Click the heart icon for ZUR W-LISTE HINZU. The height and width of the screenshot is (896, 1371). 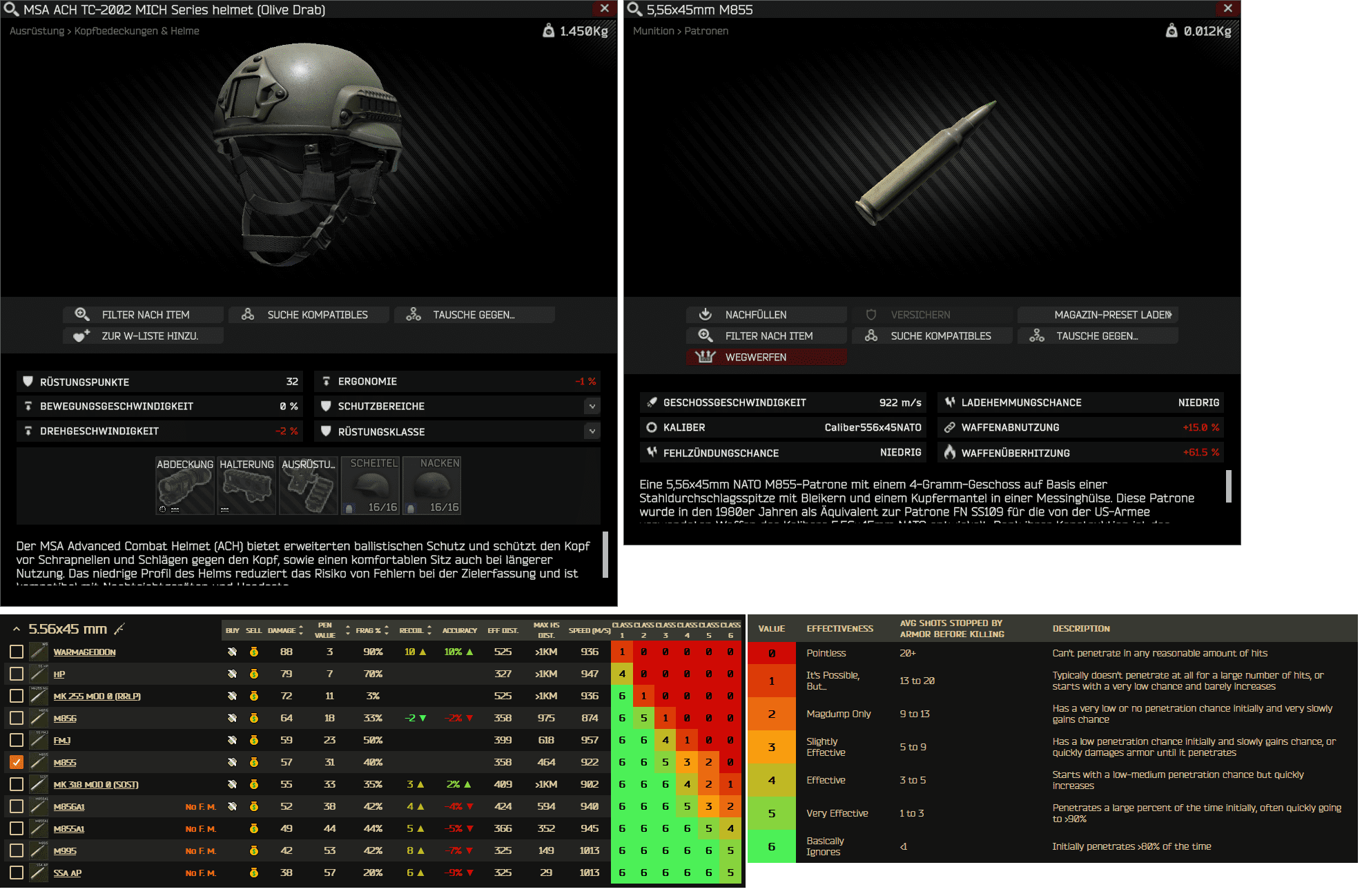[x=81, y=336]
